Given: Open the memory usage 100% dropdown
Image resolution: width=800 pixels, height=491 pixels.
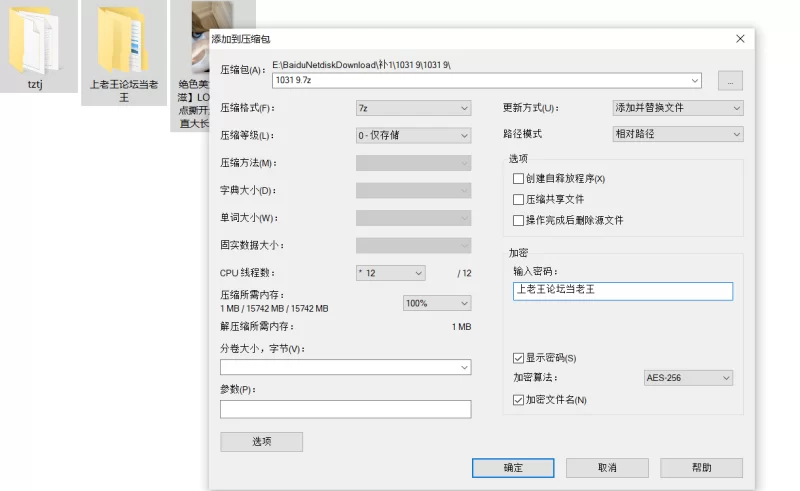Looking at the screenshot, I should coord(437,303).
